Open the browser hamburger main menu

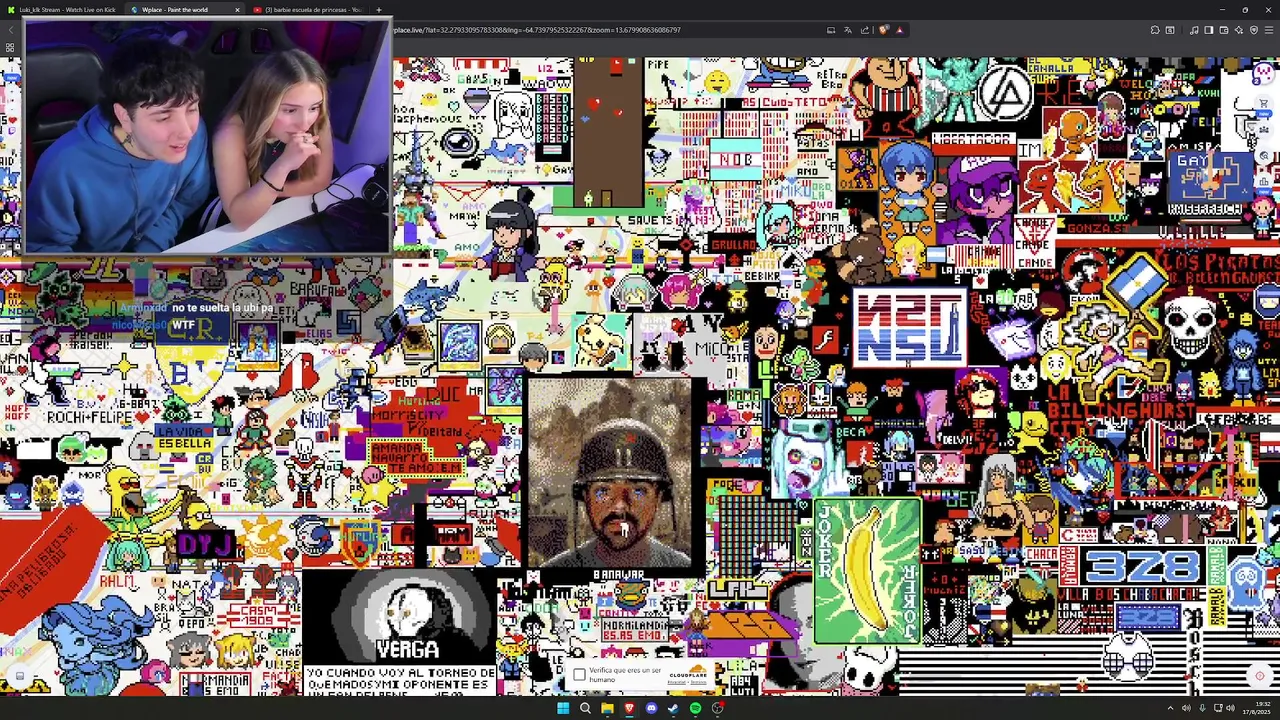click(x=1269, y=30)
